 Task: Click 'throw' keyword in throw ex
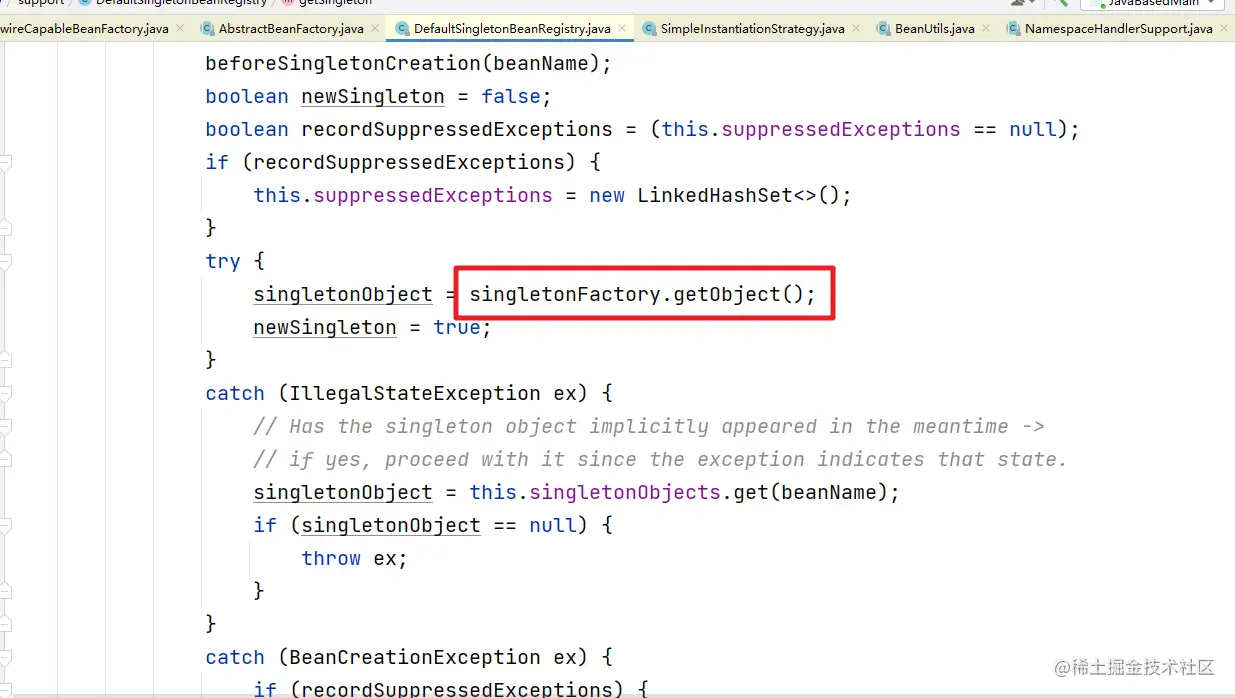point(331,558)
